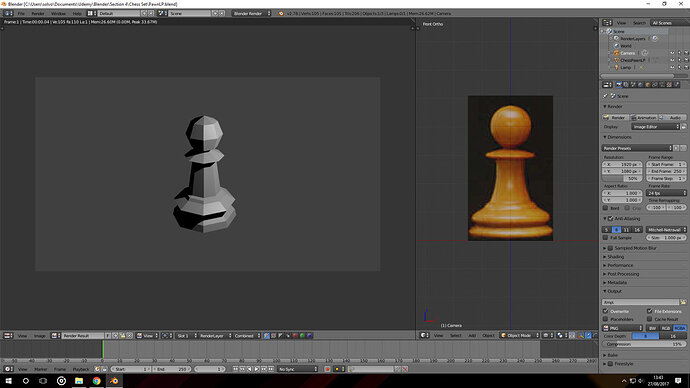Click the Audio button
The image size is (690, 388).
673,117
